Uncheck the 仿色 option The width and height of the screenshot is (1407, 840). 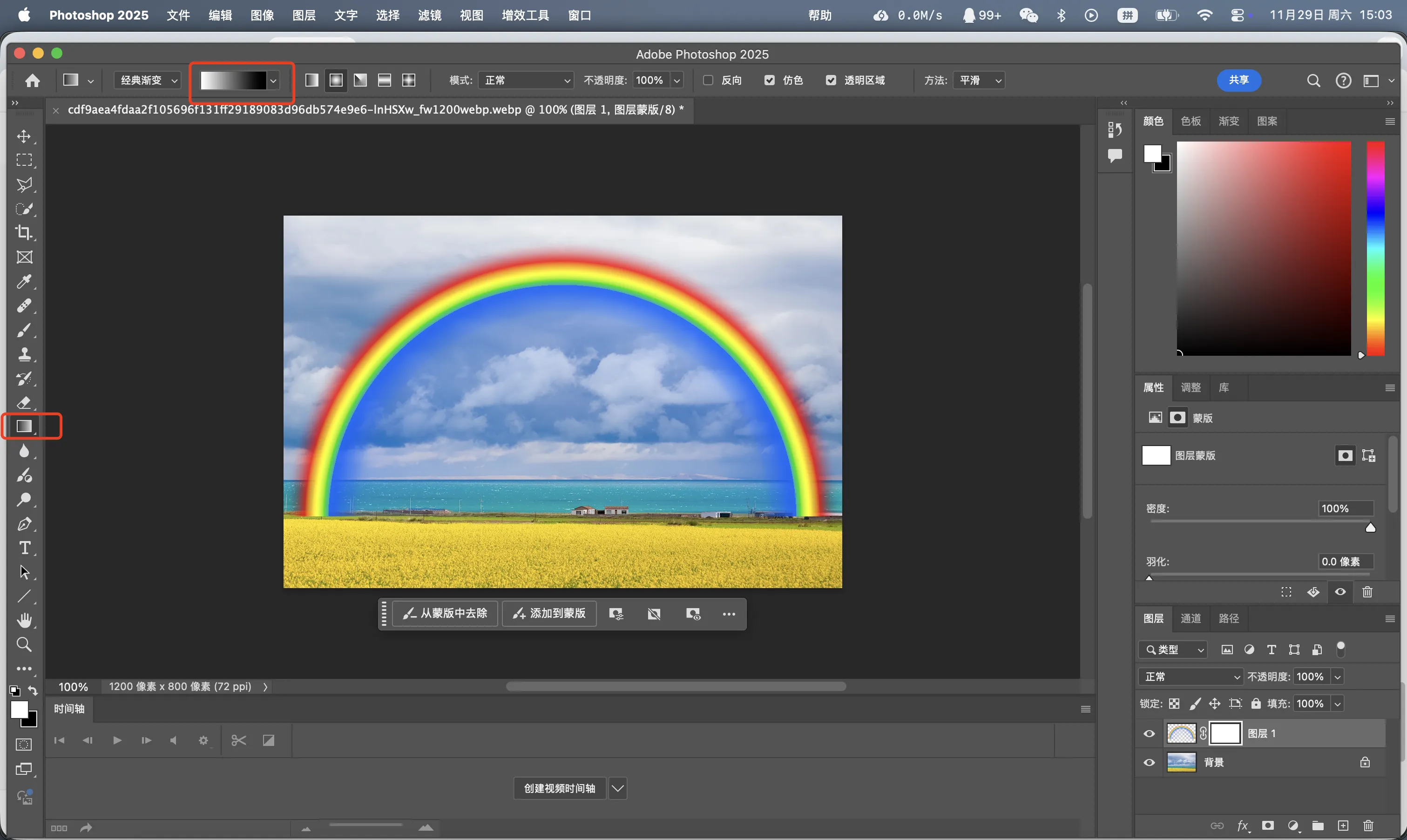(x=769, y=81)
